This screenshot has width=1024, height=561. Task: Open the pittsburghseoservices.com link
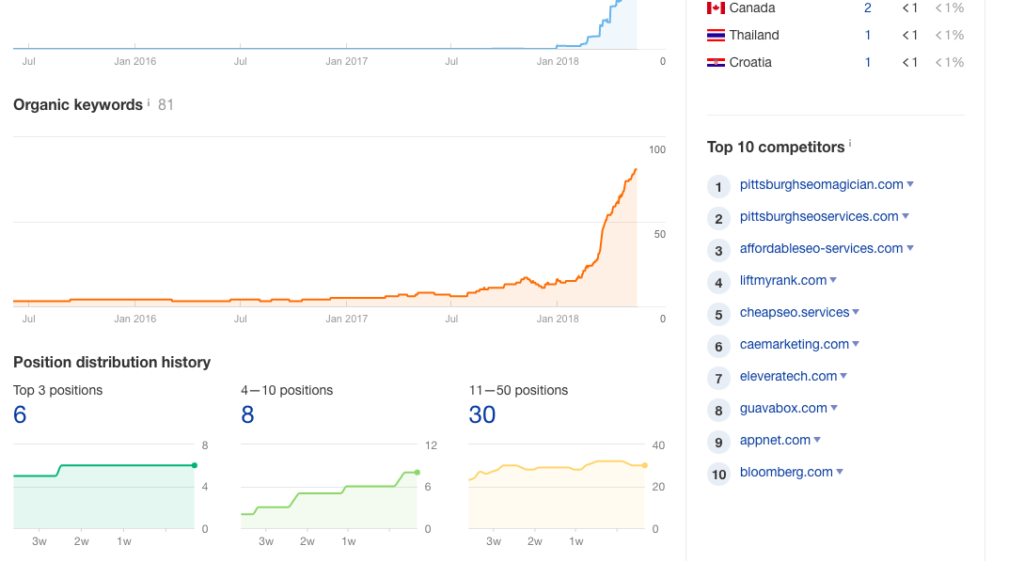point(819,217)
